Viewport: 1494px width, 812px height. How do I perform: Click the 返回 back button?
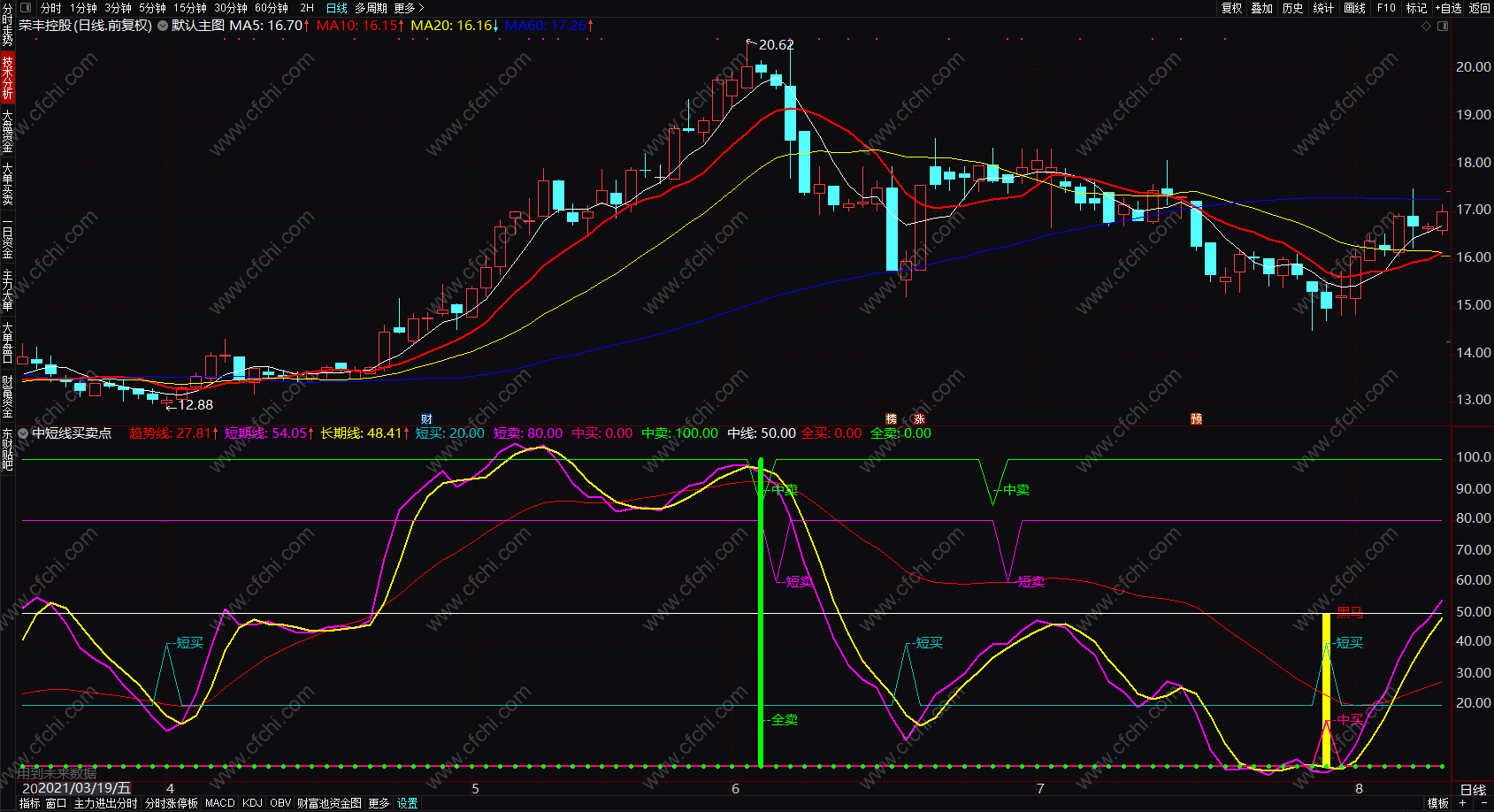tap(1480, 8)
